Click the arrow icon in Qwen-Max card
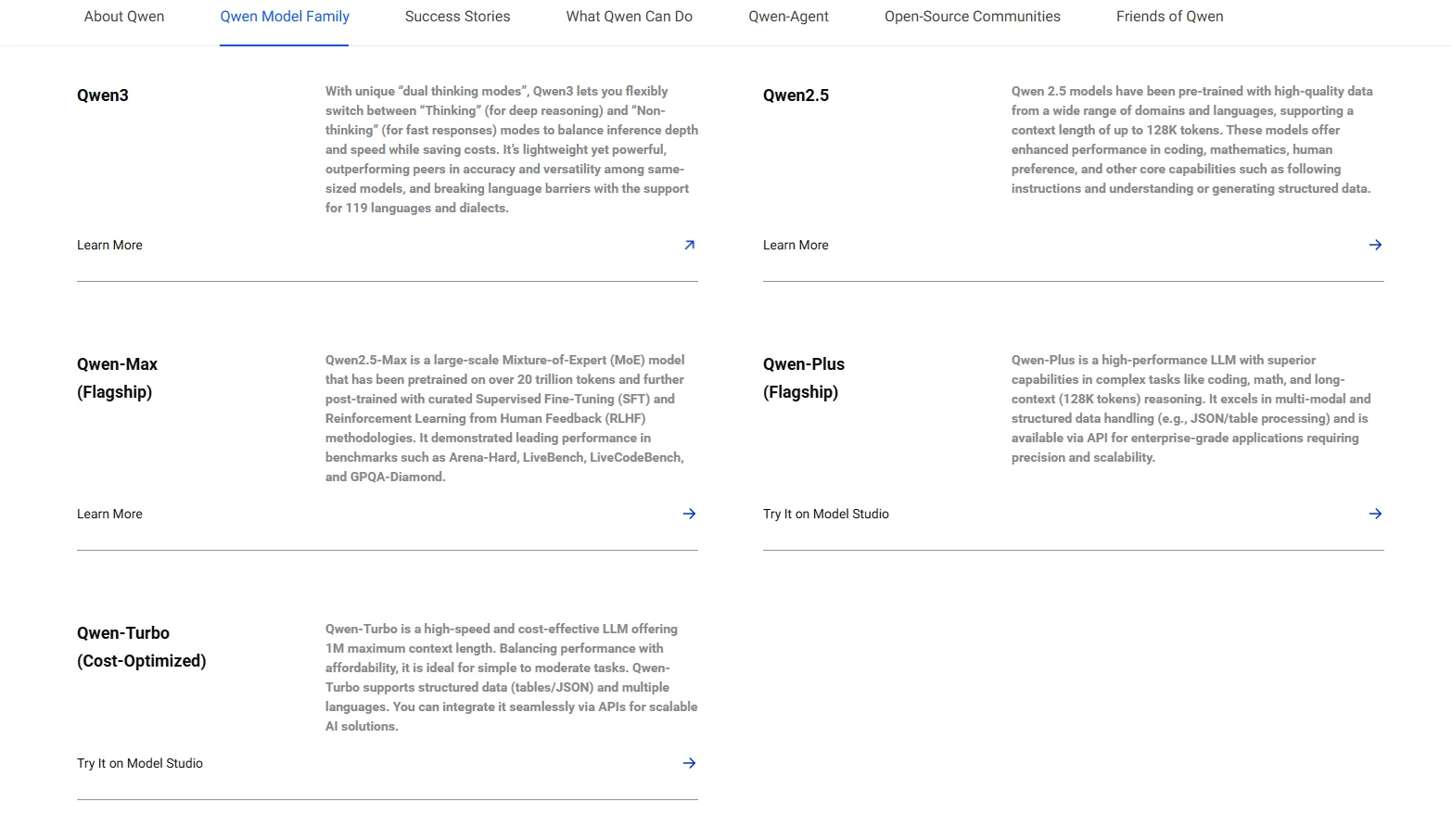1452x840 pixels. [x=689, y=514]
